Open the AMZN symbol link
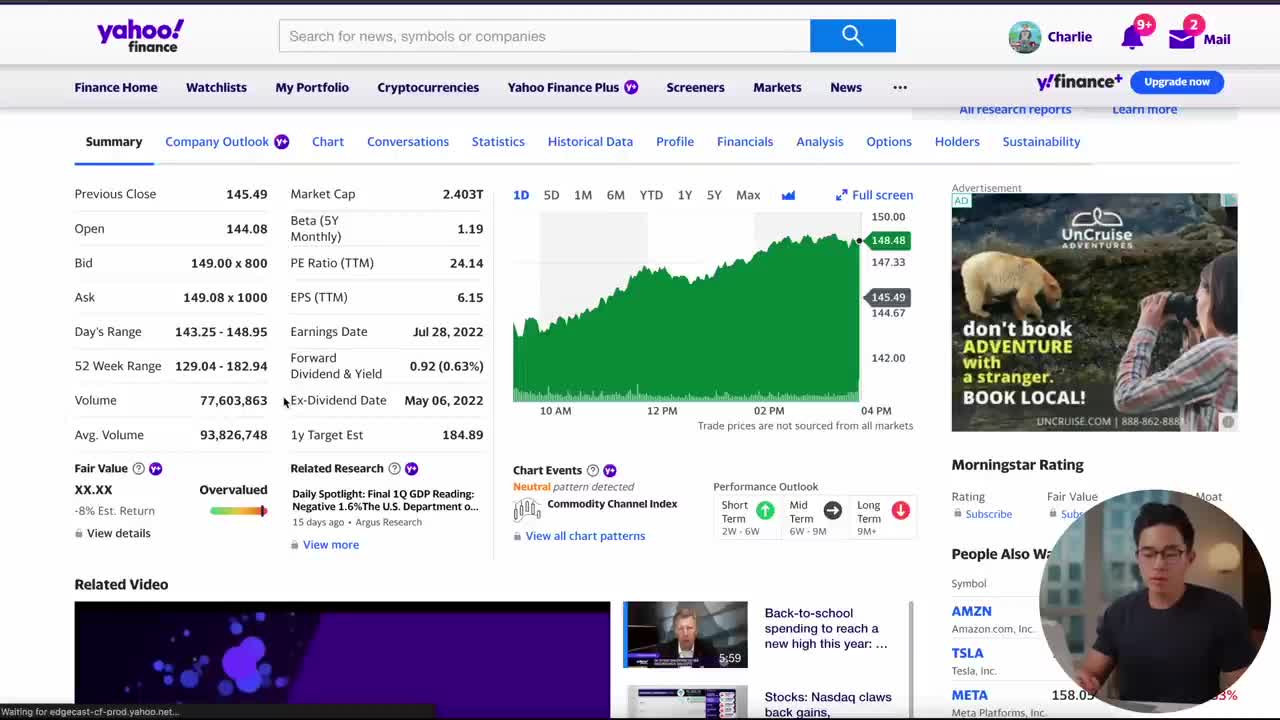The height and width of the screenshot is (720, 1280). tap(971, 611)
